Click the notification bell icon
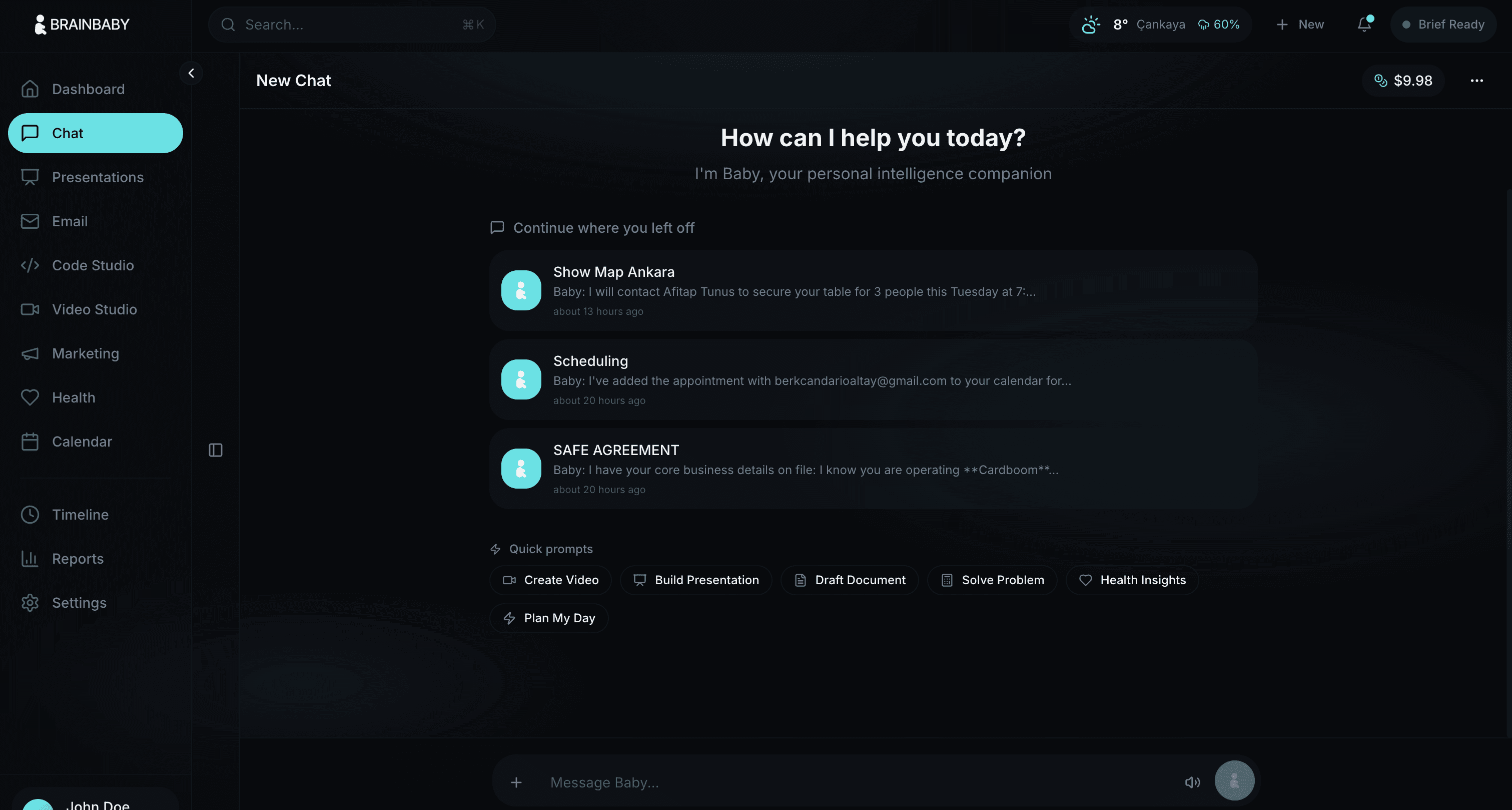The width and height of the screenshot is (1512, 810). (1364, 25)
